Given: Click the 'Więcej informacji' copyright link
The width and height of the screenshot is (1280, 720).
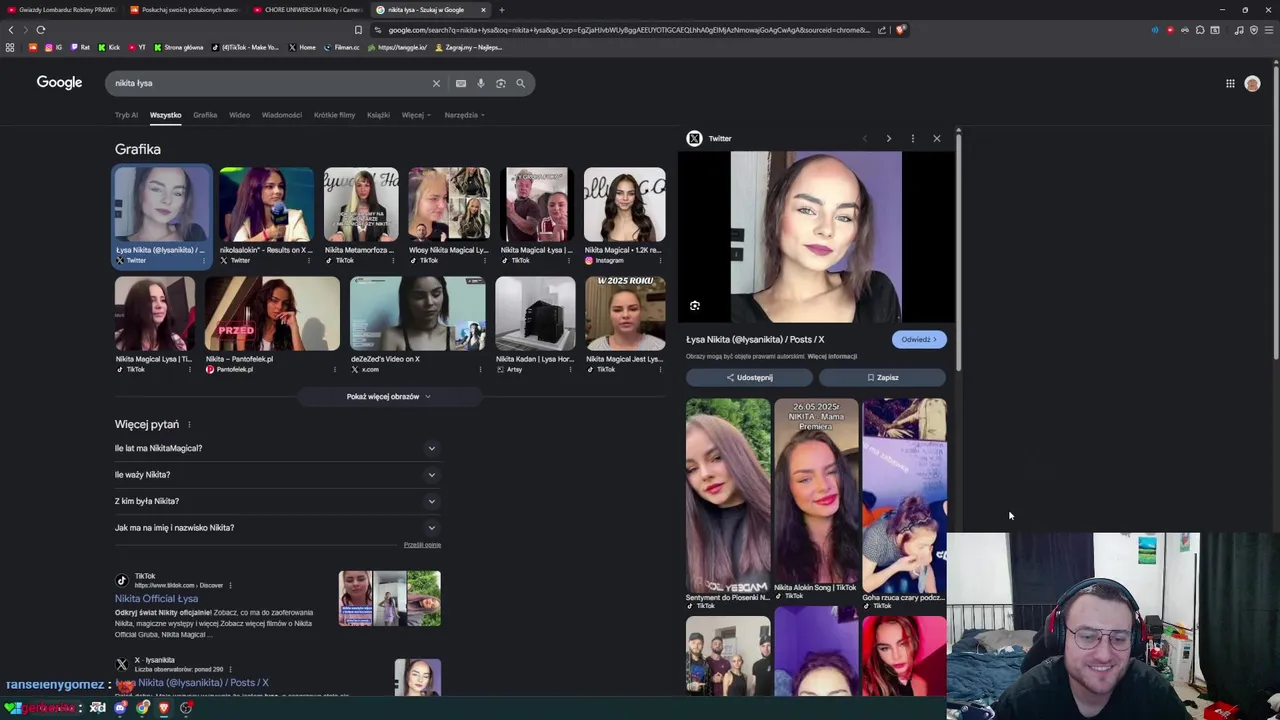Looking at the screenshot, I should (x=832, y=357).
